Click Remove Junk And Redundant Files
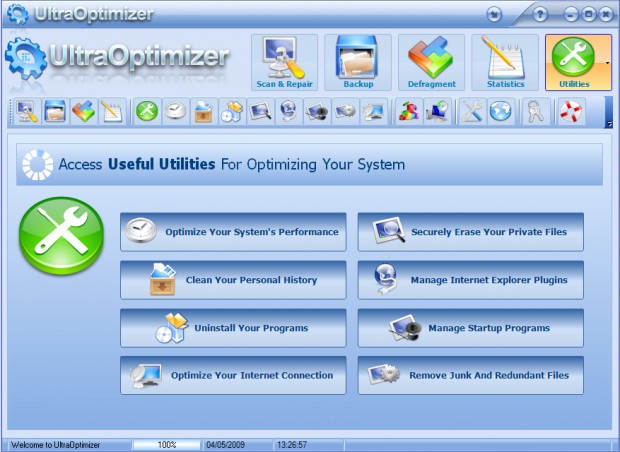620x452 pixels. (471, 375)
